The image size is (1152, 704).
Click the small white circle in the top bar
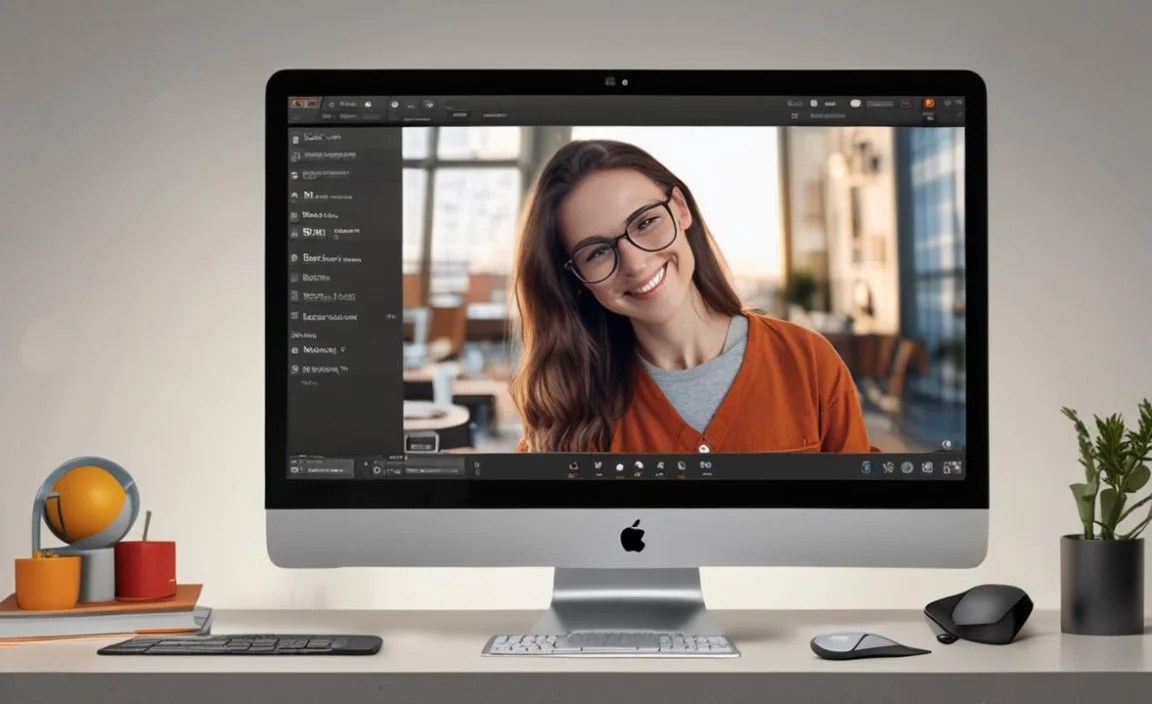[x=813, y=104]
